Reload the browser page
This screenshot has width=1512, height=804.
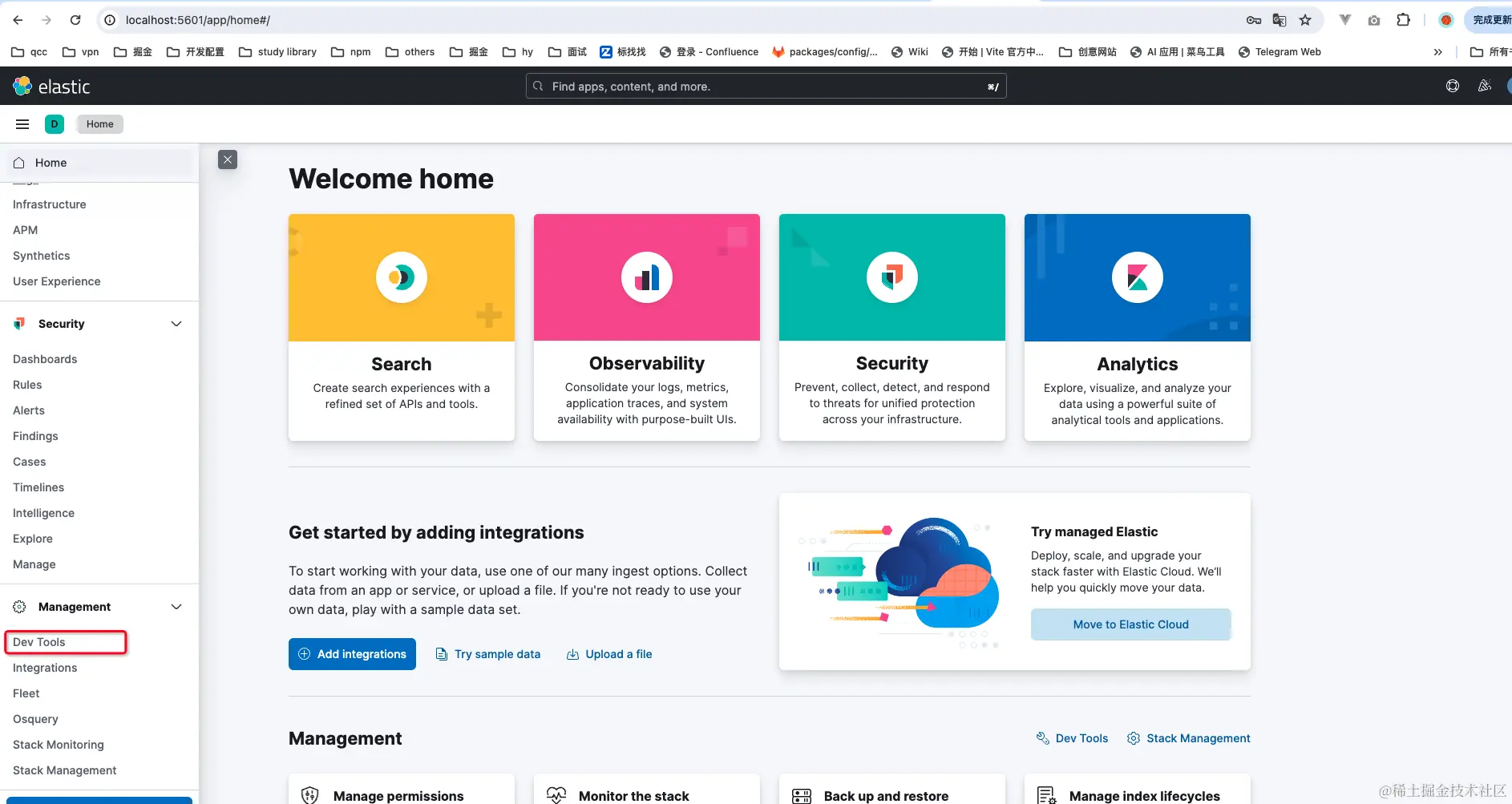pos(75,20)
